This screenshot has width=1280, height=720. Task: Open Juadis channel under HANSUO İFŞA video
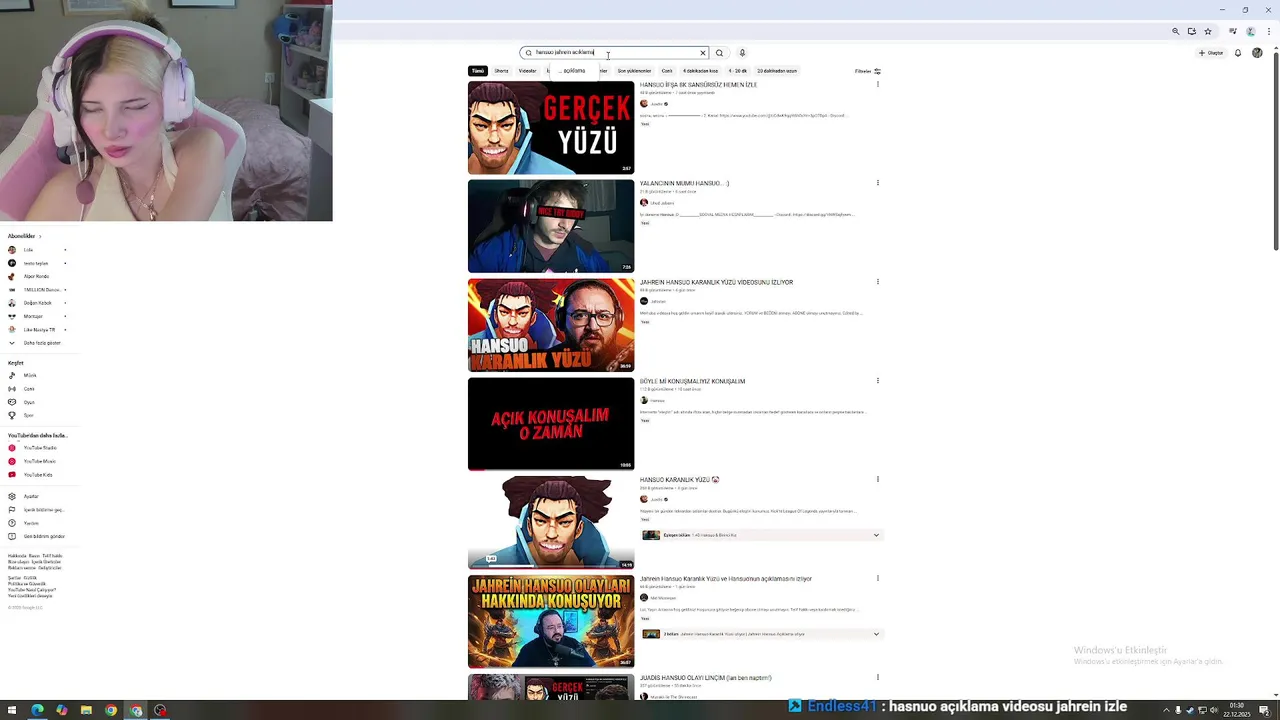[656, 104]
